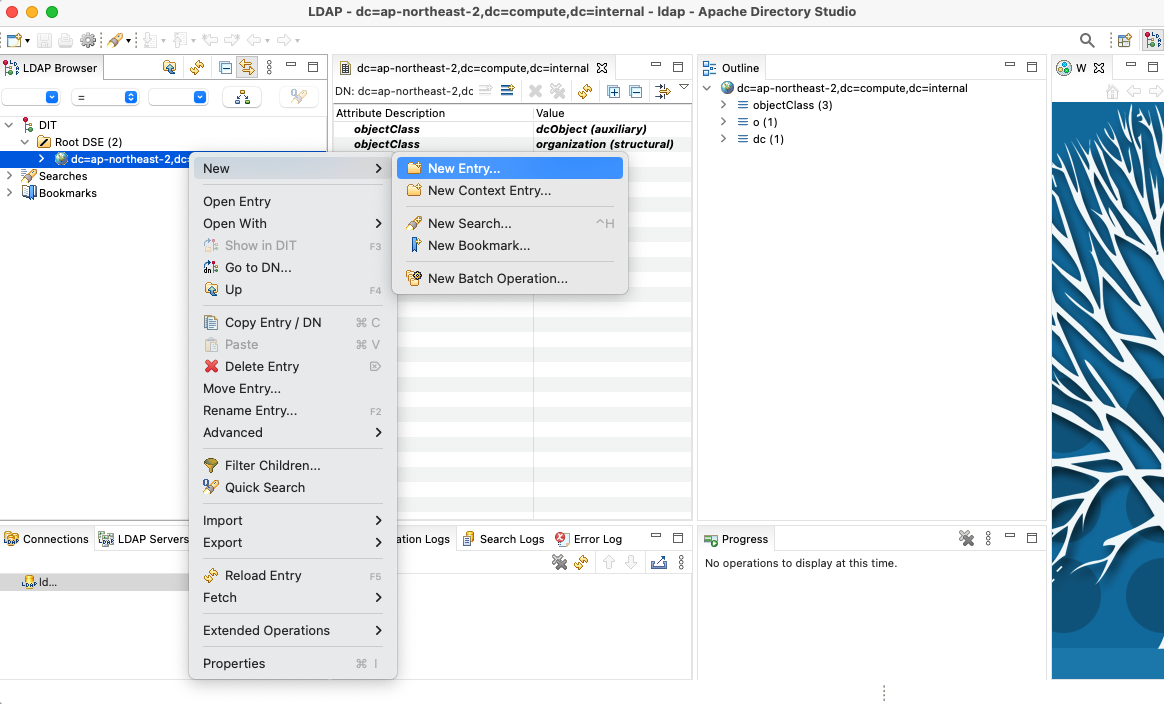1164x704 pixels.
Task: Choose New Search... in the submenu
Action: click(x=509, y=224)
